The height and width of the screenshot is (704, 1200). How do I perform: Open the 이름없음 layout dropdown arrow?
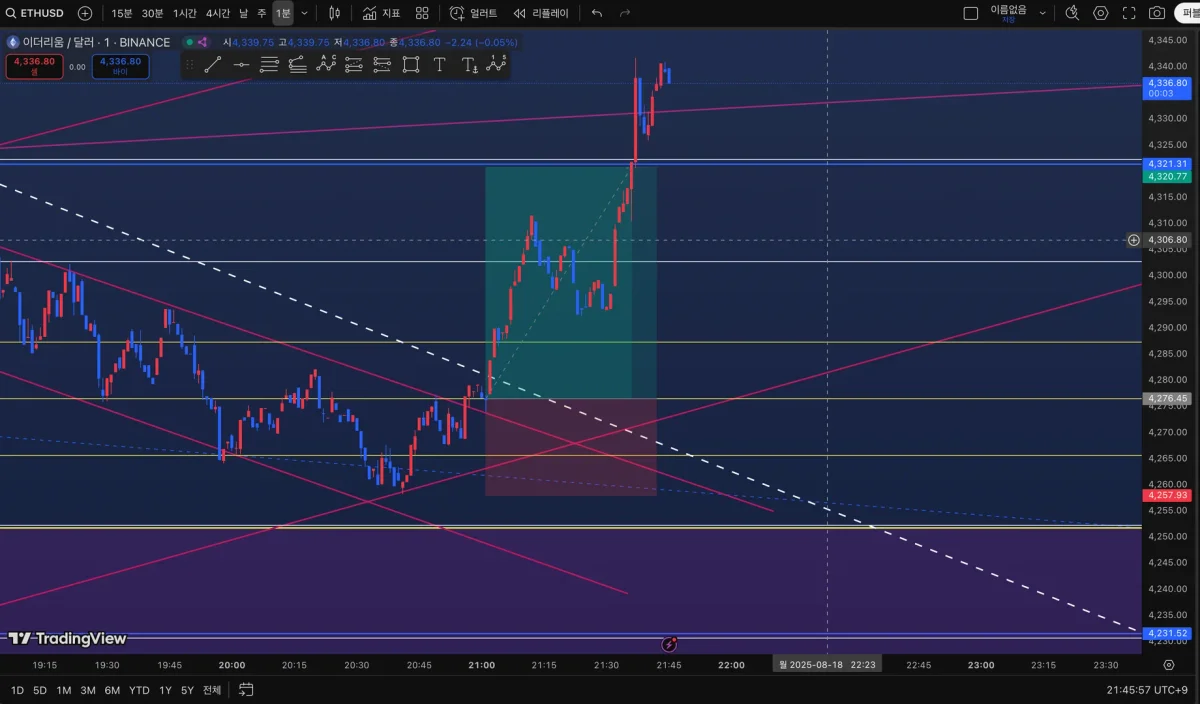1043,13
